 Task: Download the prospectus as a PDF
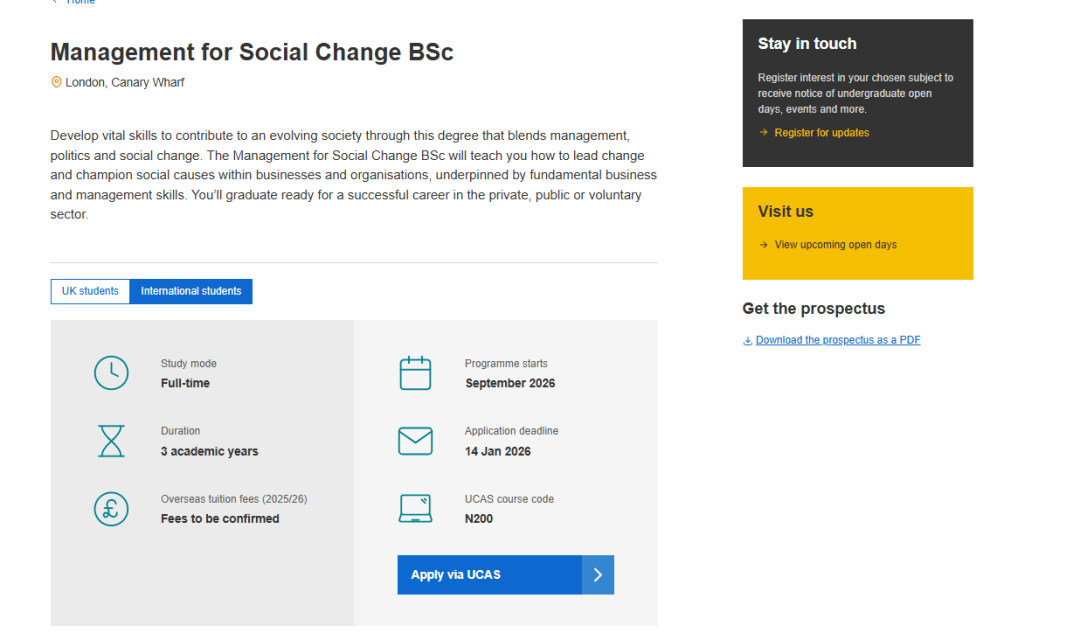pyautogui.click(x=838, y=341)
